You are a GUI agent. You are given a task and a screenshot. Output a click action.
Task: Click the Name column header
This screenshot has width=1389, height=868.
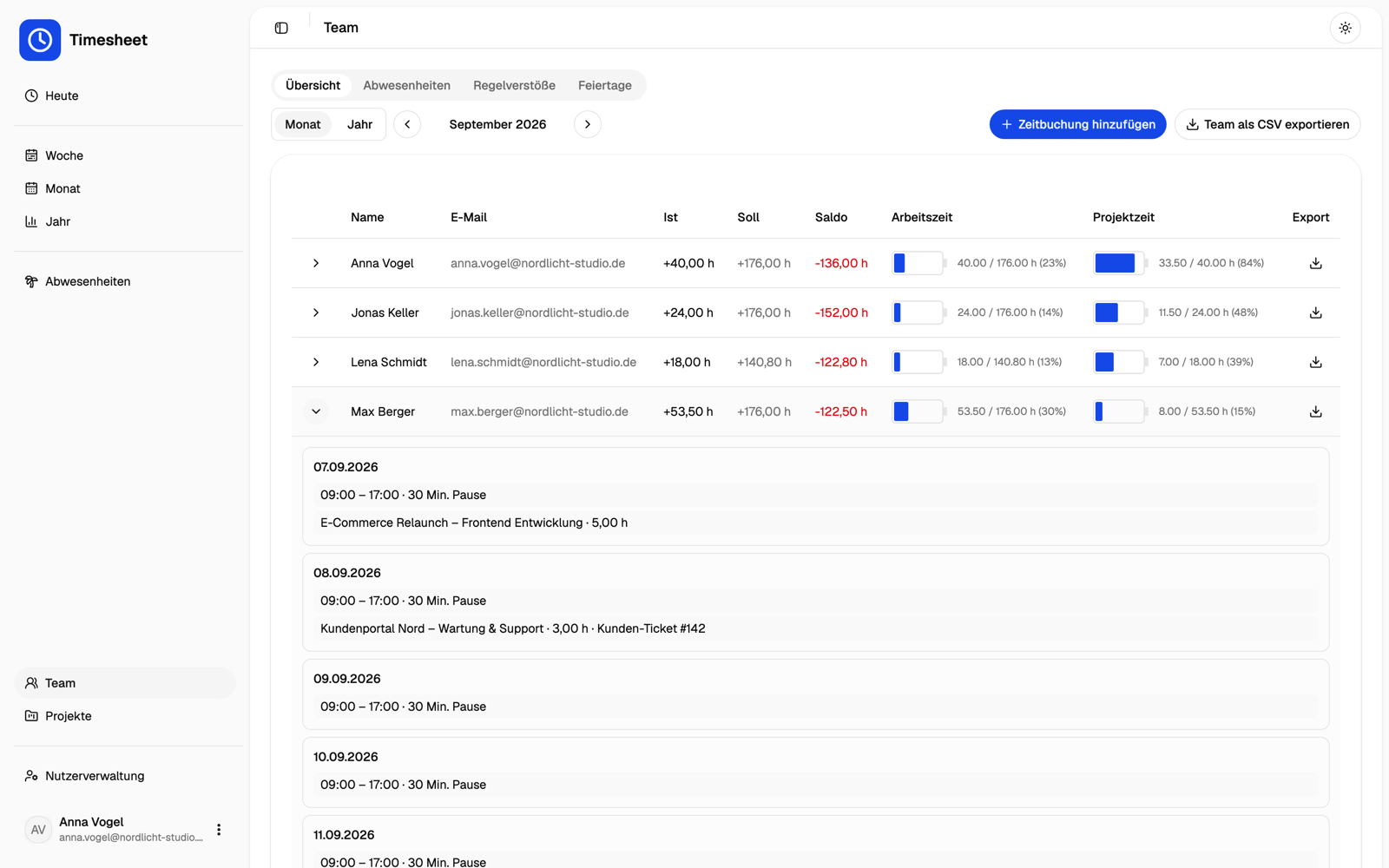click(x=367, y=217)
